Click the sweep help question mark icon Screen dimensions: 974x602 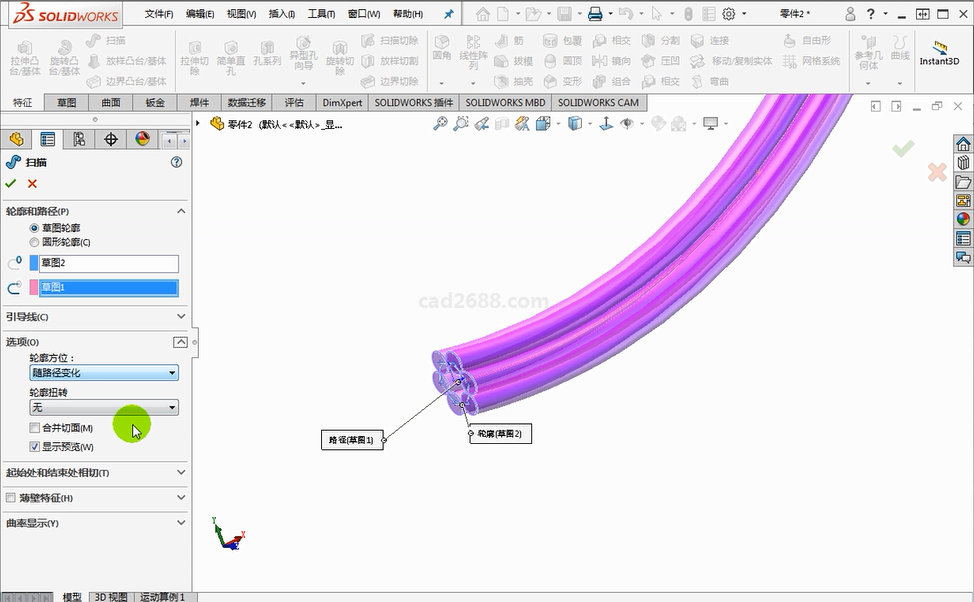click(177, 162)
